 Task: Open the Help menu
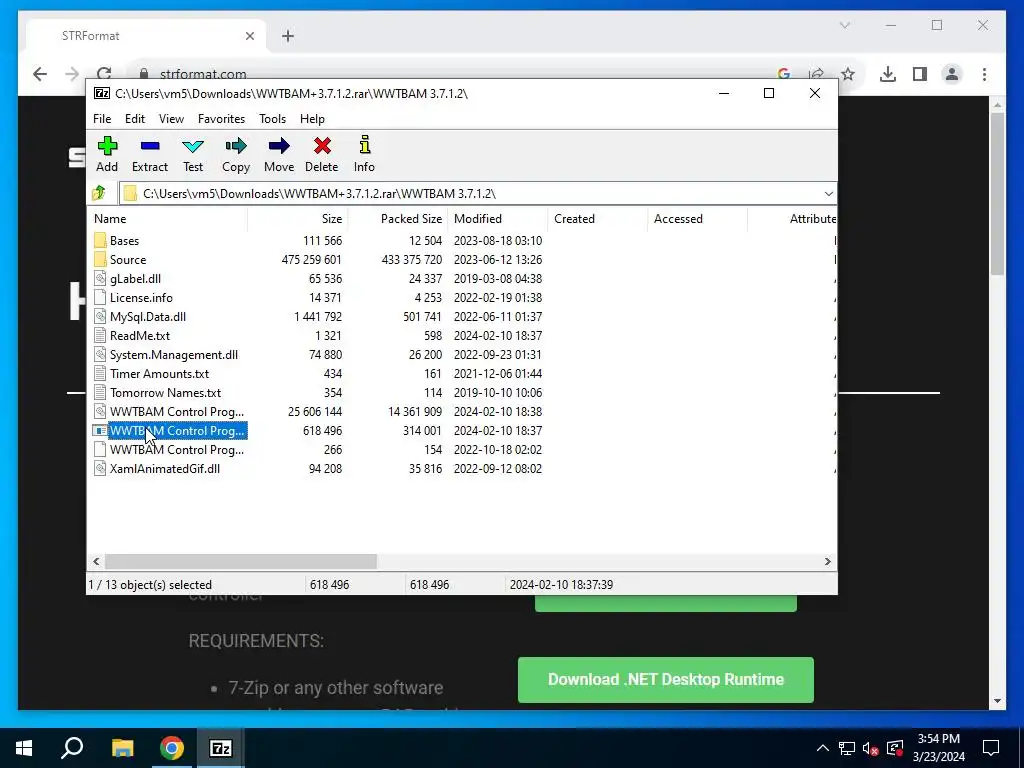coord(312,119)
